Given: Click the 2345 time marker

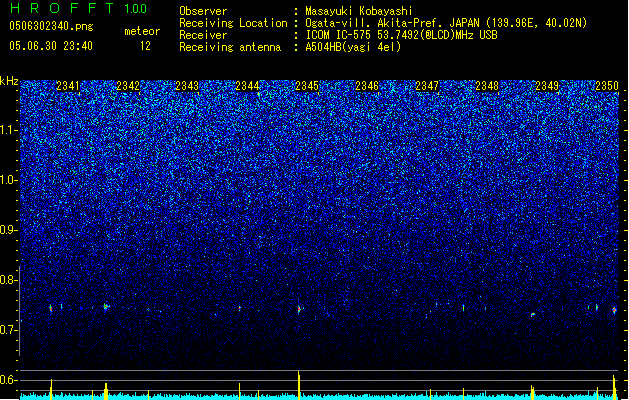Looking at the screenshot, I should pos(307,86).
